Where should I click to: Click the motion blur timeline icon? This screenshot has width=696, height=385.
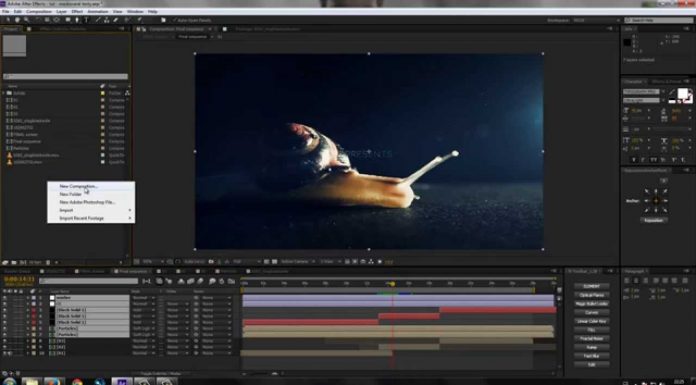point(200,281)
